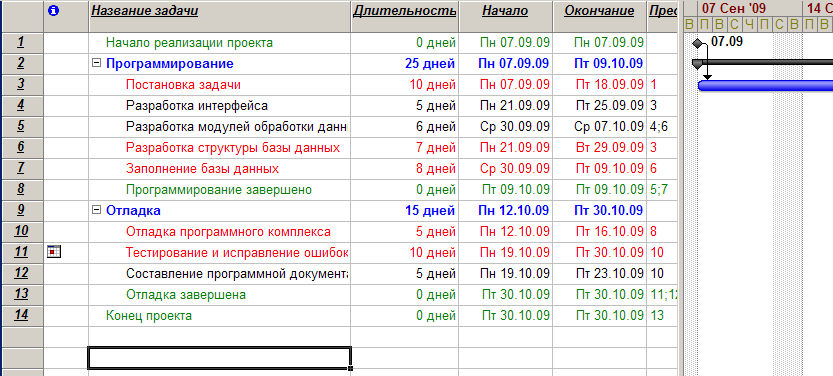Select task Отладка программного комплекса
Viewport: 833px width, 376px height.
coord(228,232)
